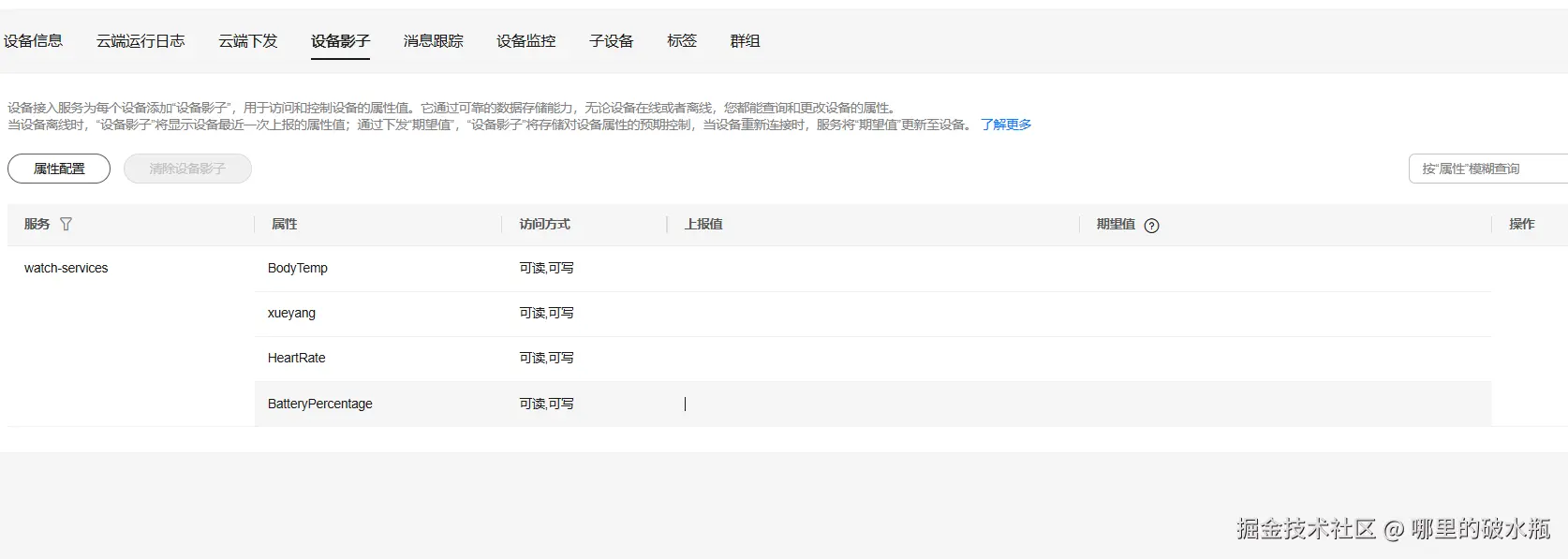The height and width of the screenshot is (559, 1568).
Task: Switch to the 设备监控 tab
Action: click(525, 41)
